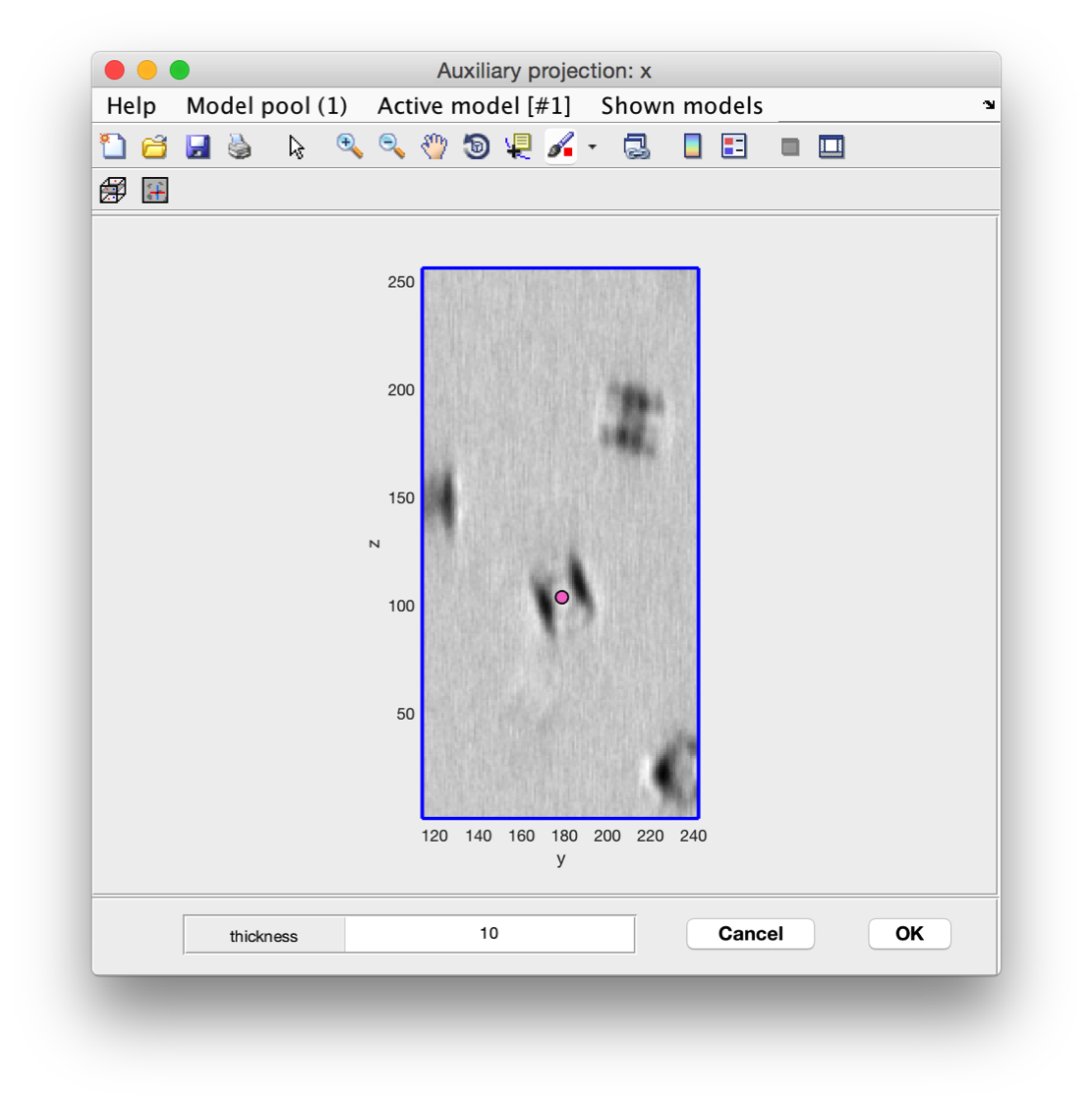Minimize the window with the yellow button

pyautogui.click(x=146, y=70)
